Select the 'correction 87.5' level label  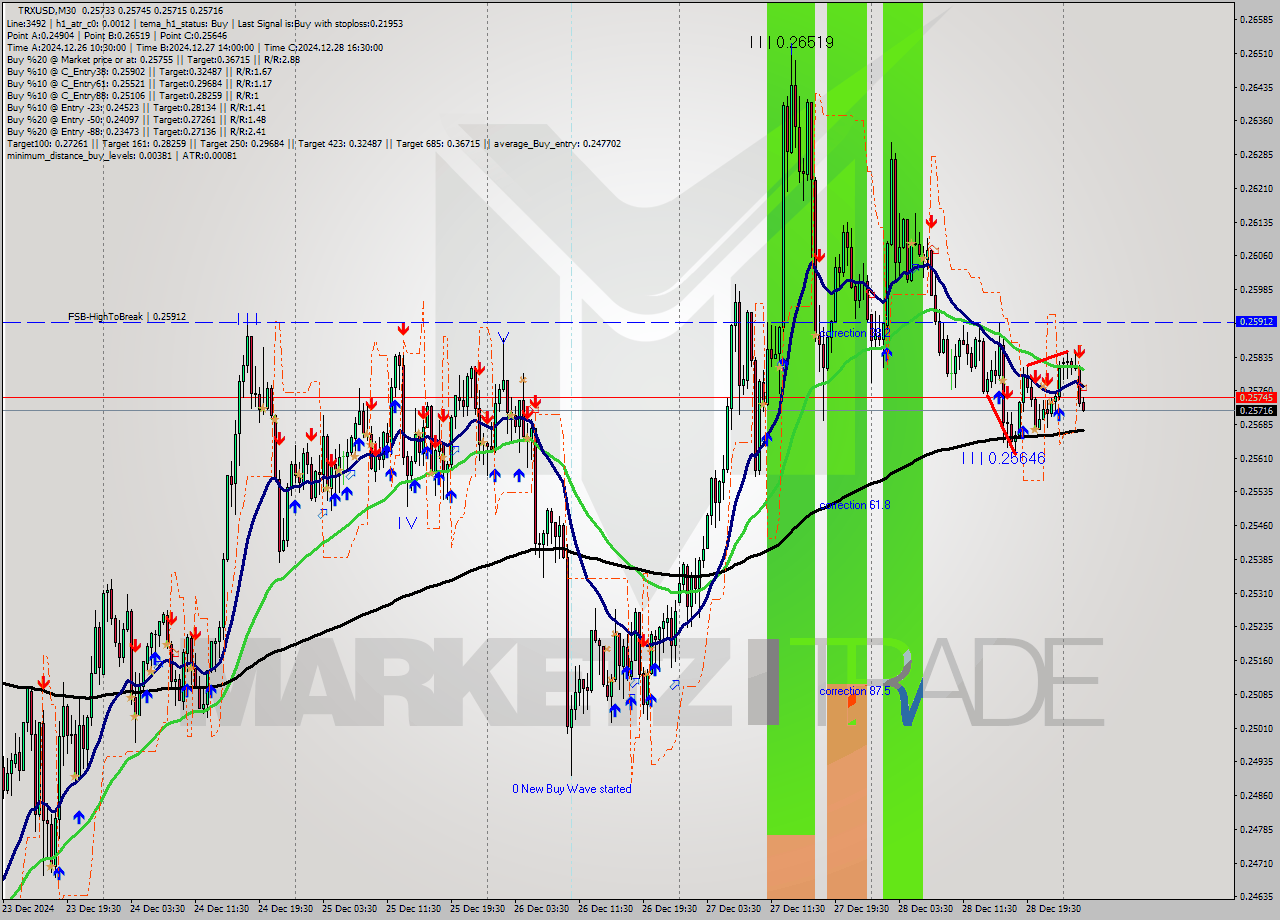854,691
